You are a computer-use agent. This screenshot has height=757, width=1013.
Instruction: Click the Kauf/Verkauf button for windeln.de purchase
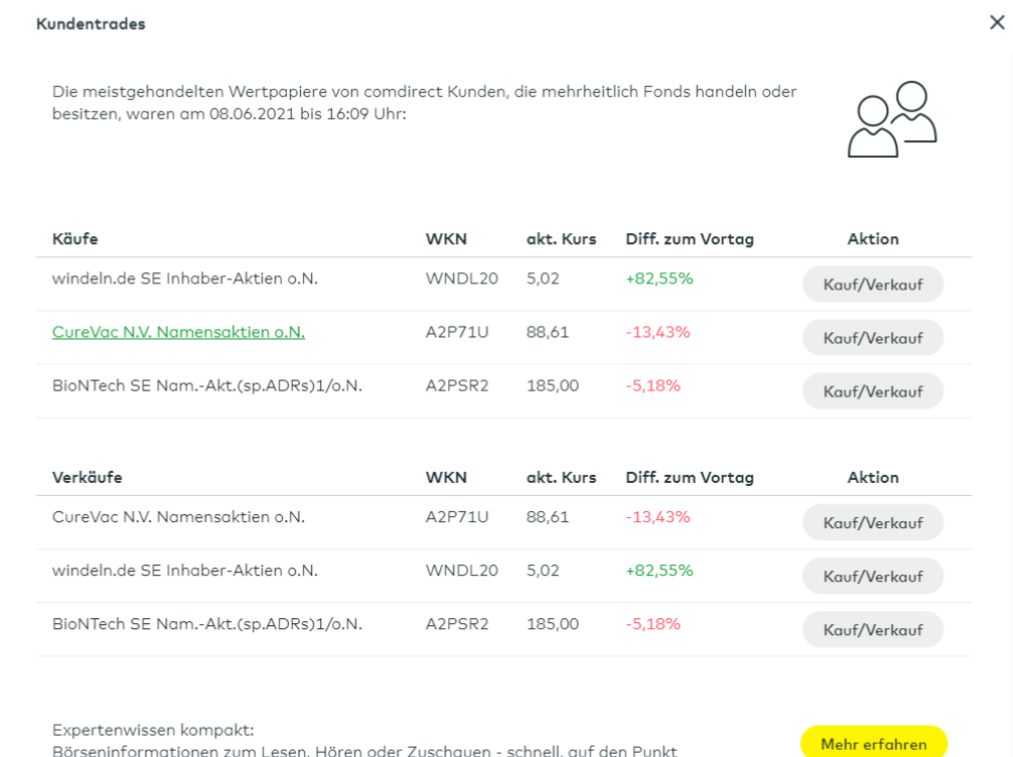(872, 284)
